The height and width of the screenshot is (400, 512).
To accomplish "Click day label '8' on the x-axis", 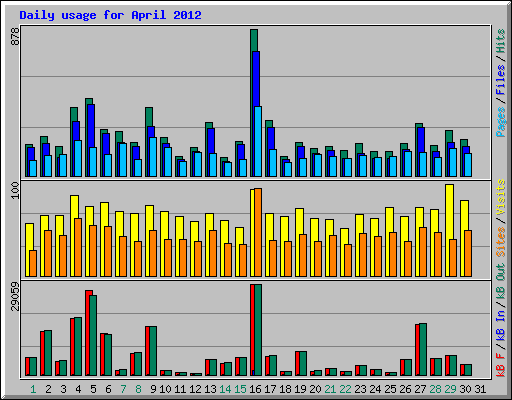I will click(138, 389).
